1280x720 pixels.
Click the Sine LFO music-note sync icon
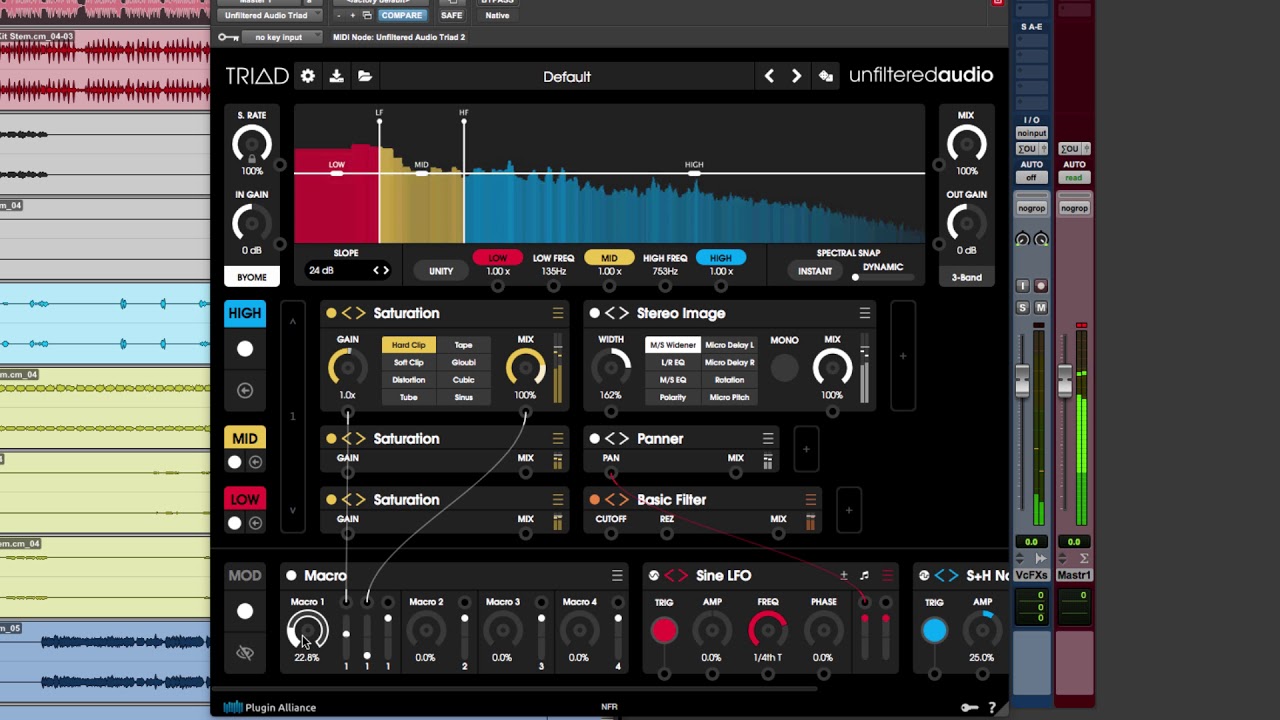click(865, 575)
